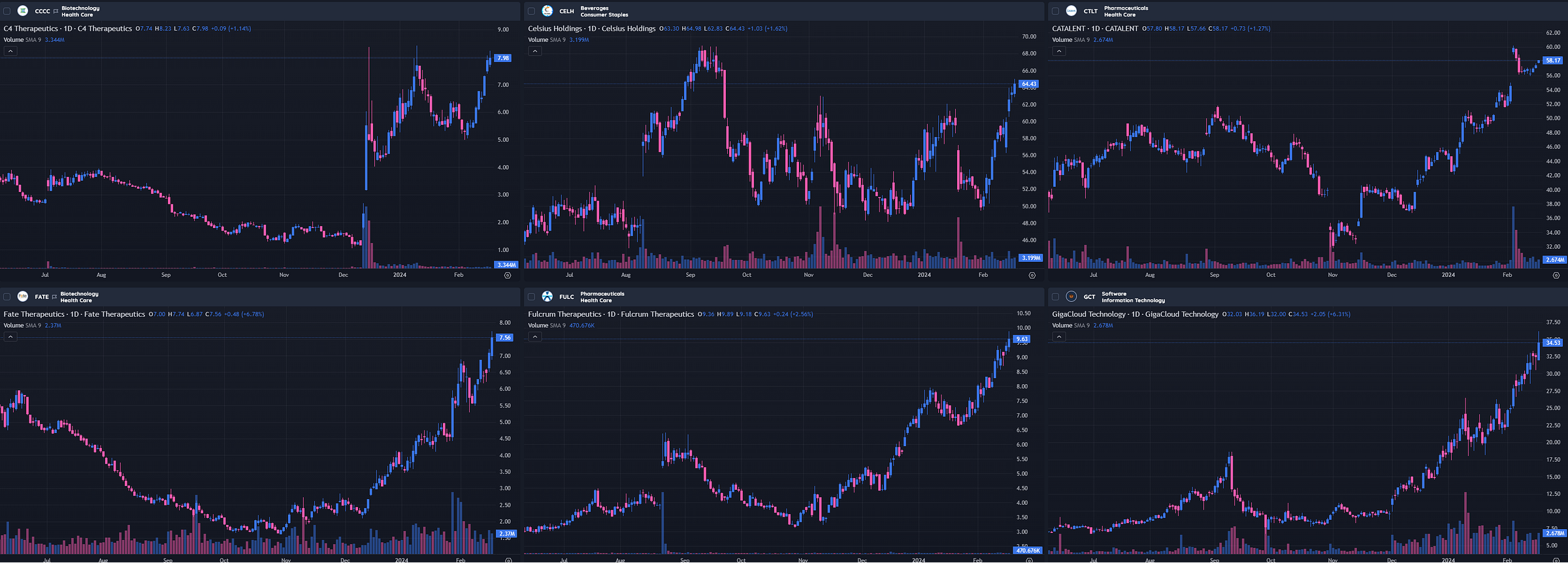1568x563 pixels.
Task: Click Biotechnology Health Care text beside CCCC
Action: pyautogui.click(x=80, y=11)
